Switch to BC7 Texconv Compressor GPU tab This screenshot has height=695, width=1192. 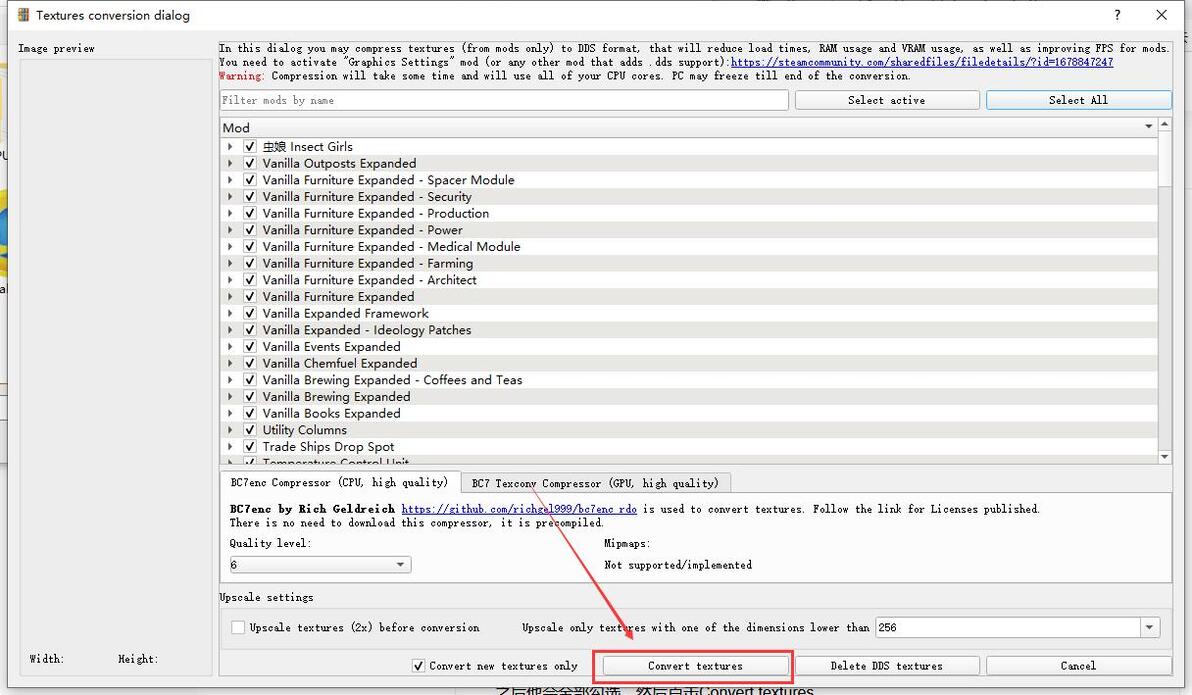pos(595,483)
